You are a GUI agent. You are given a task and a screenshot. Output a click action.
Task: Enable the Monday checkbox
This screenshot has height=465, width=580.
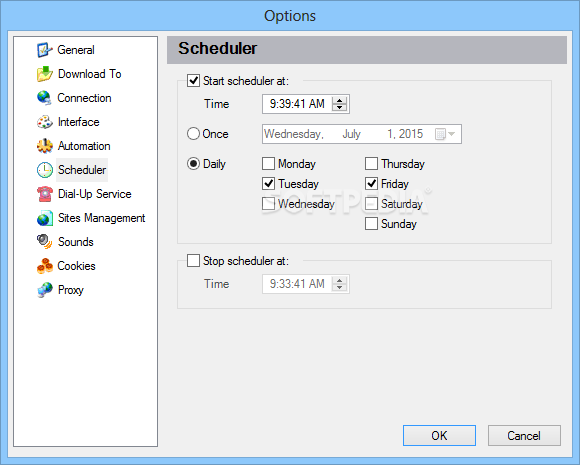point(268,164)
